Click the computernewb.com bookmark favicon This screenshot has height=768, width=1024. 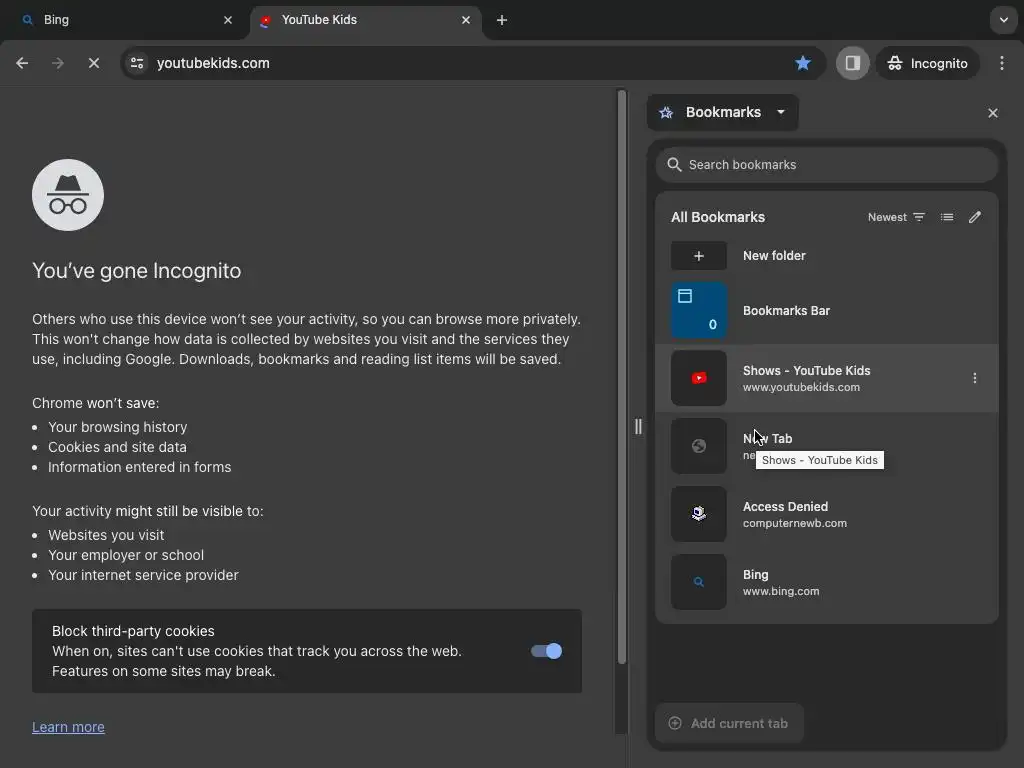[699, 514]
